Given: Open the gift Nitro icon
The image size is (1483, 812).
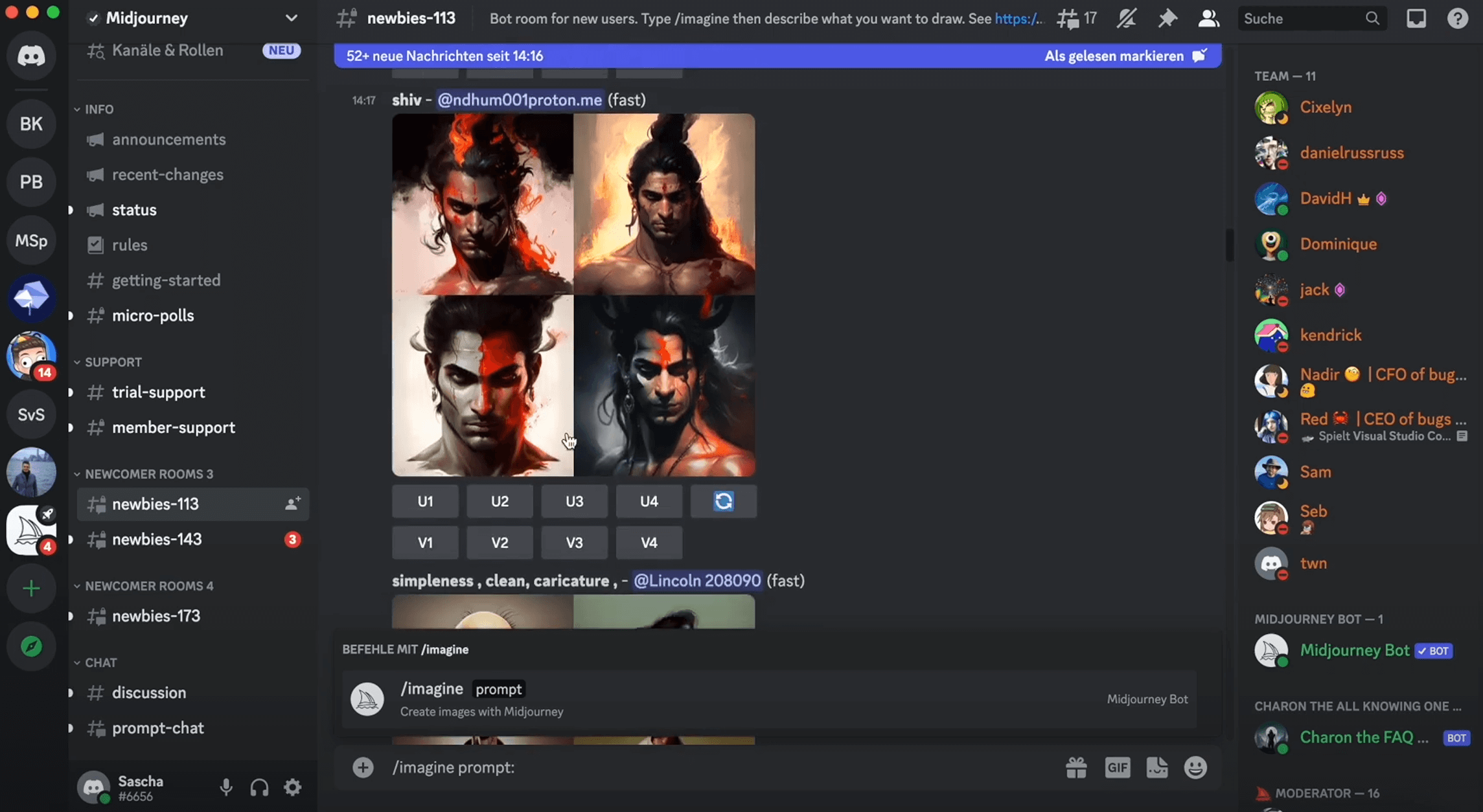Looking at the screenshot, I should click(1076, 767).
